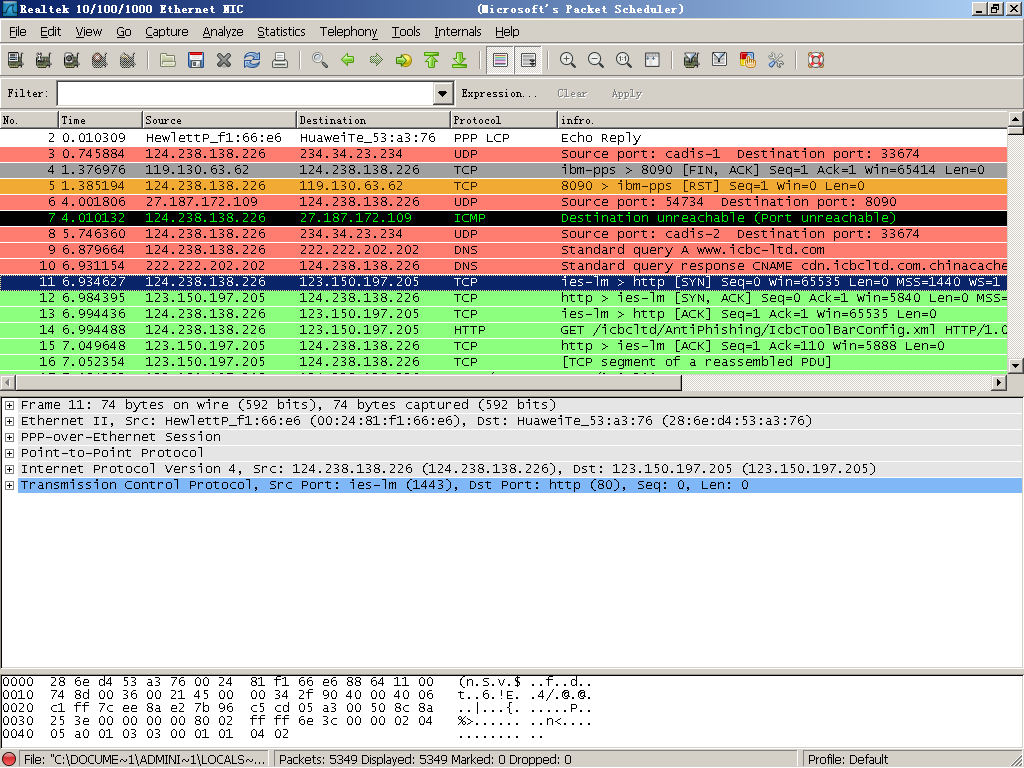Expand Point-to-Point Protocol node
The height and width of the screenshot is (768, 1024).
9,453
